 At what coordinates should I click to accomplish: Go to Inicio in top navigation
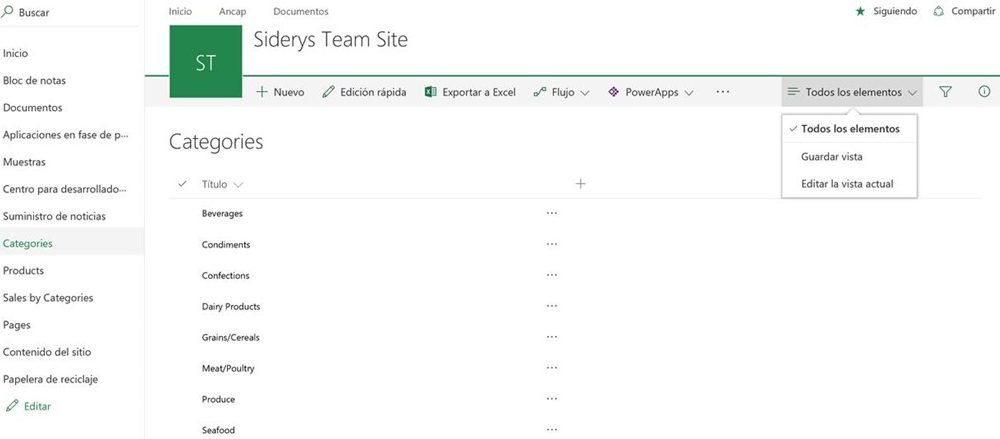pyautogui.click(x=180, y=11)
